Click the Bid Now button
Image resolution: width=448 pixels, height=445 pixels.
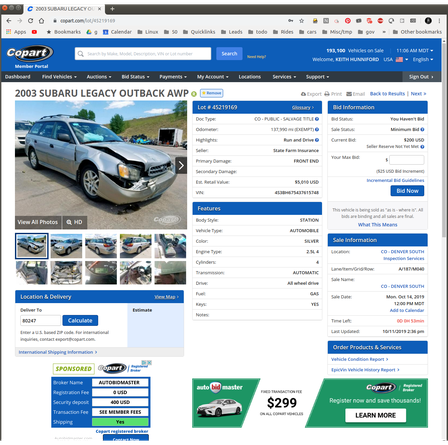(407, 191)
